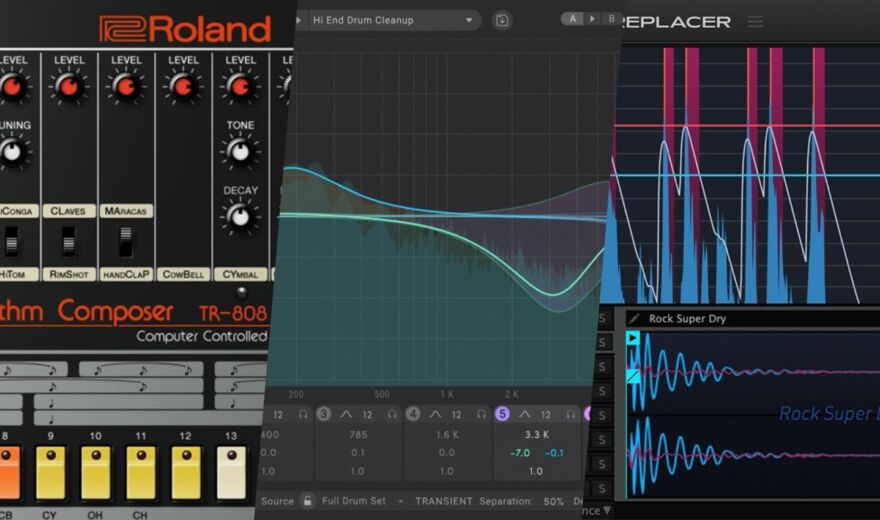Click the preset dropdown arrow
The width and height of the screenshot is (880, 520).
coord(469,21)
